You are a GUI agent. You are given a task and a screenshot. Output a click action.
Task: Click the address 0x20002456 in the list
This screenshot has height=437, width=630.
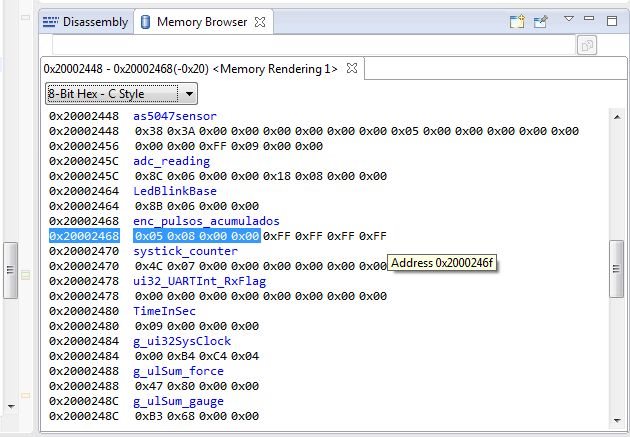click(x=84, y=146)
